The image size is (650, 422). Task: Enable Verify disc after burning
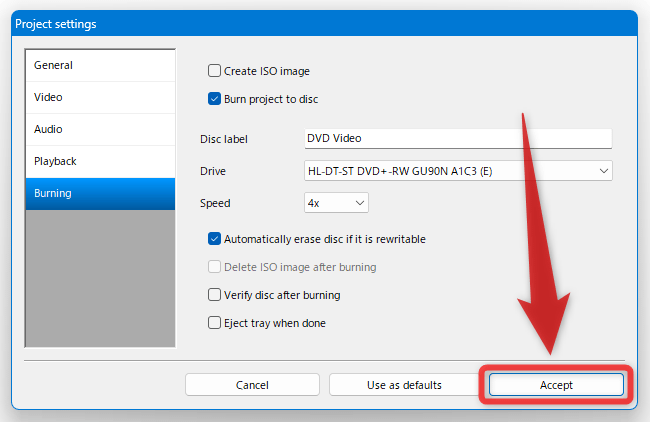pyautogui.click(x=214, y=295)
